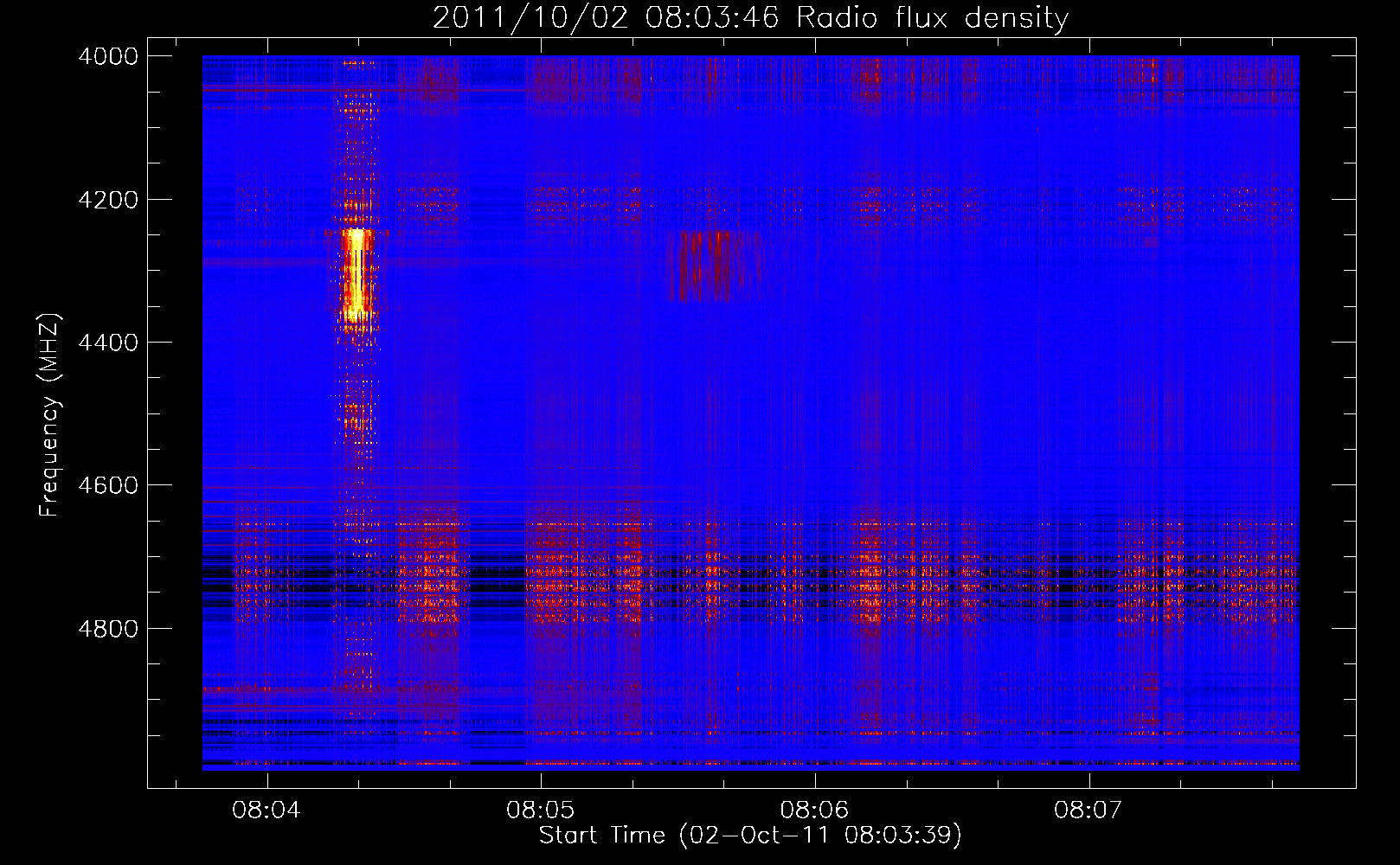
Task: Select the 4600 frequency axis label
Action: (108, 485)
